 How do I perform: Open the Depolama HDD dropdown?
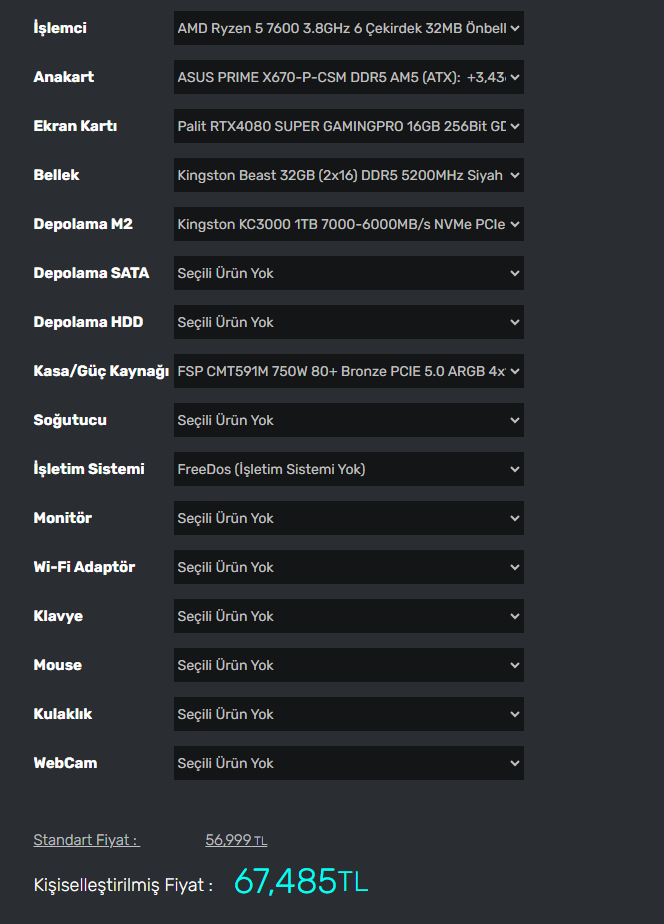point(348,322)
